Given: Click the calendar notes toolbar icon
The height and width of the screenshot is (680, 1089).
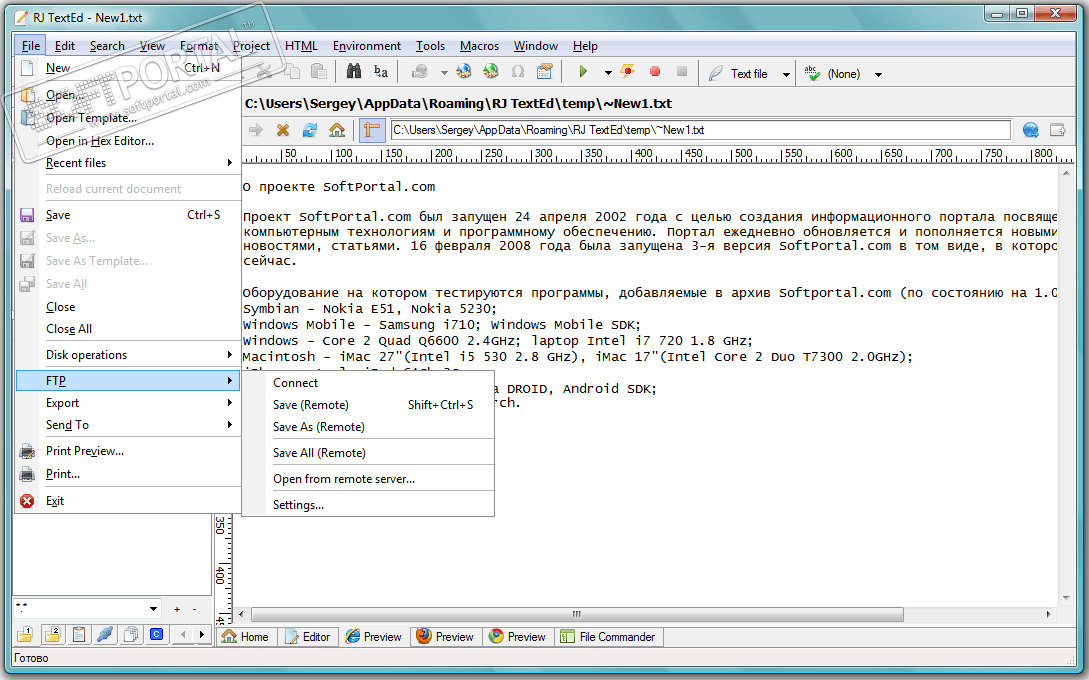Looking at the screenshot, I should tap(544, 72).
